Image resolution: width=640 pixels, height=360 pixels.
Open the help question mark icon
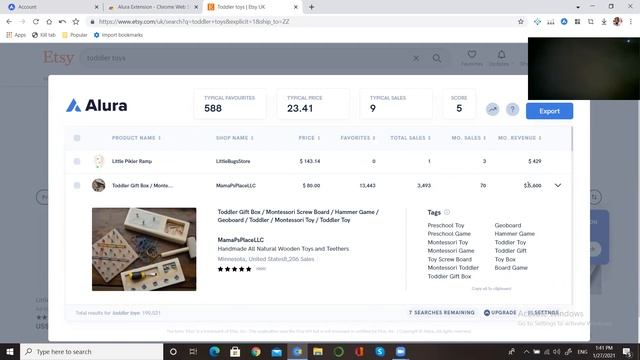(x=512, y=109)
